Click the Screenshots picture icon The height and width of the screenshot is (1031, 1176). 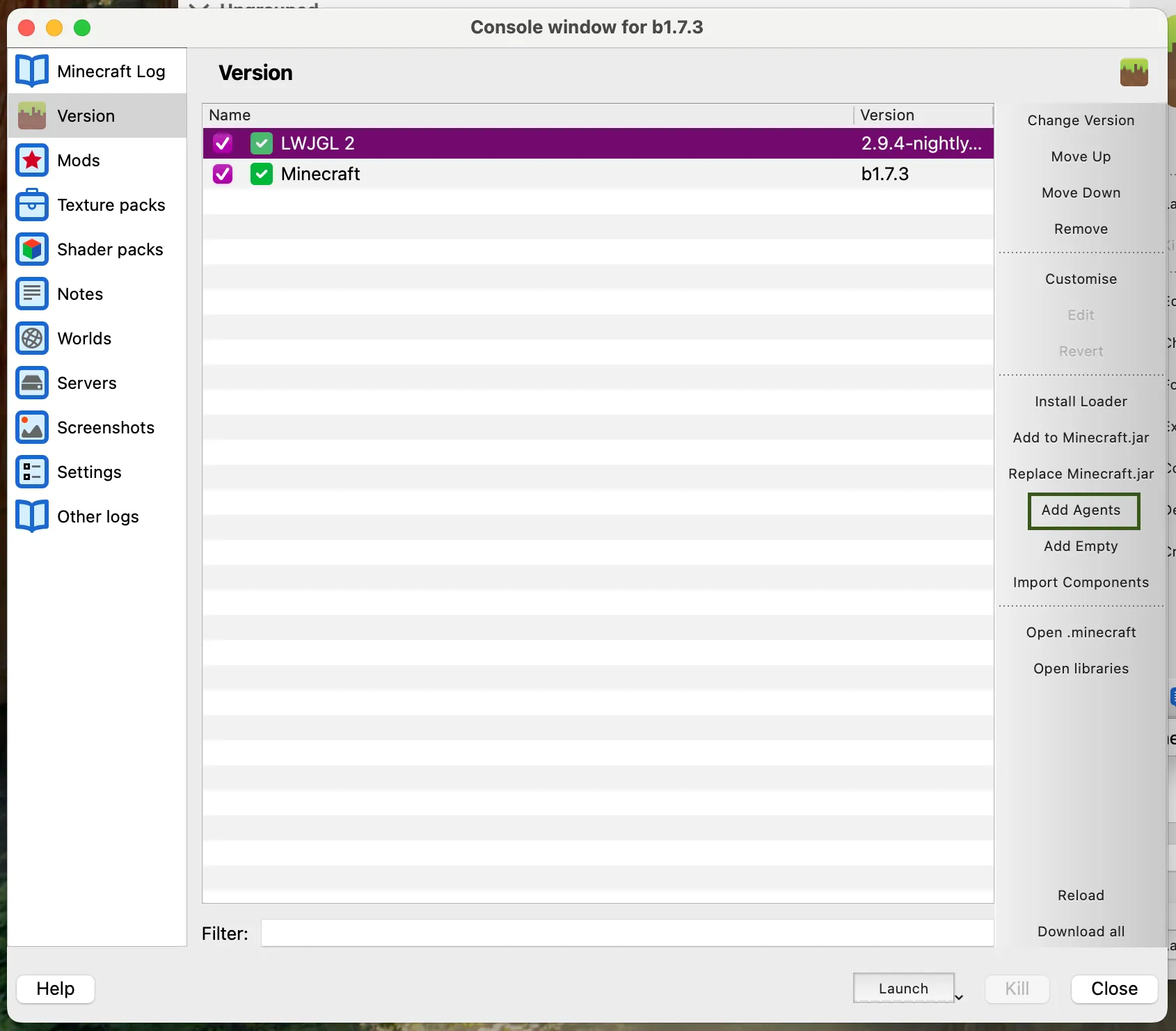pos(32,427)
